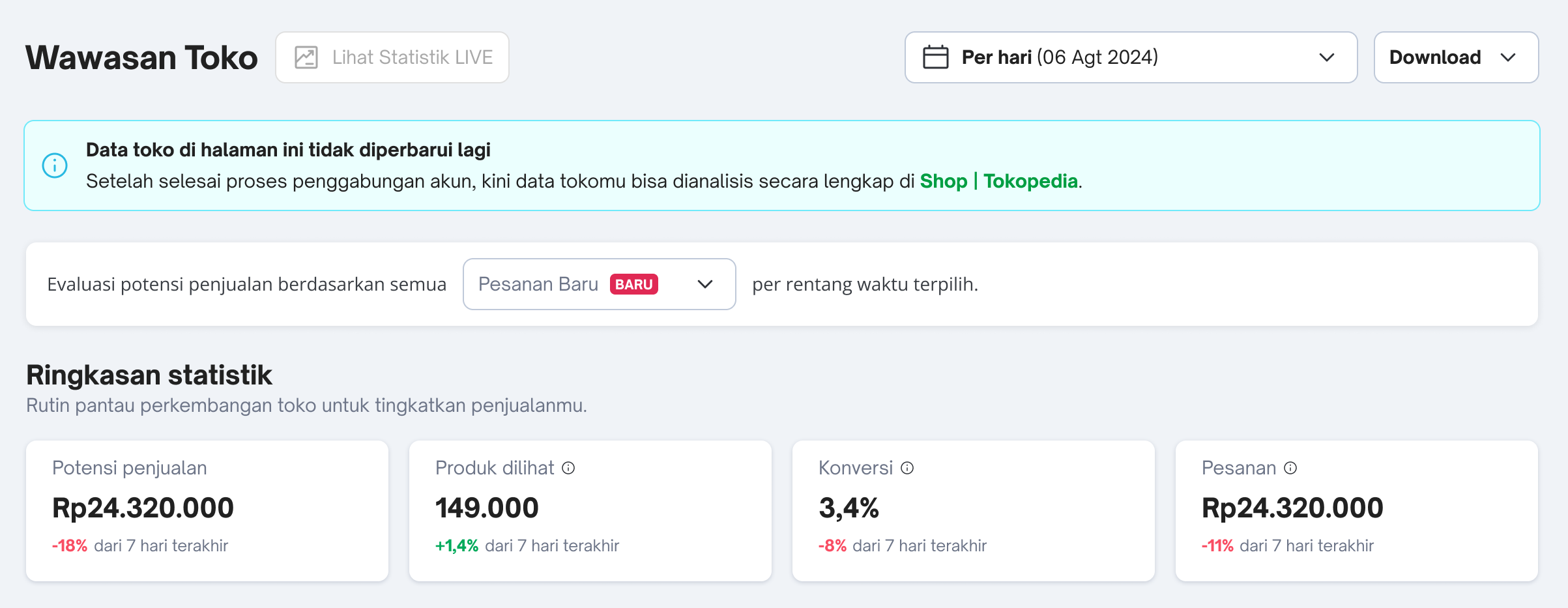The image size is (1568, 608).
Task: Follow the Shop | Tokopedia link
Action: click(x=998, y=181)
